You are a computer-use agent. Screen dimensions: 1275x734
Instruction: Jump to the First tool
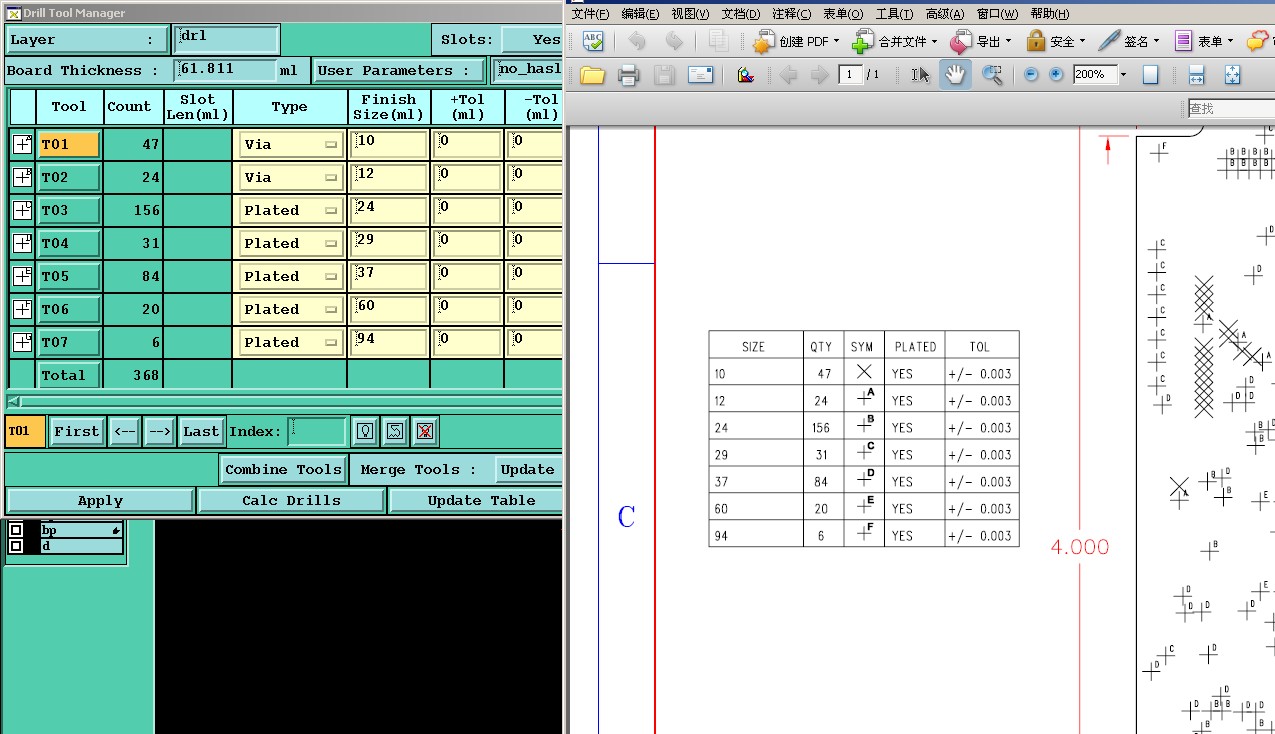coord(76,431)
